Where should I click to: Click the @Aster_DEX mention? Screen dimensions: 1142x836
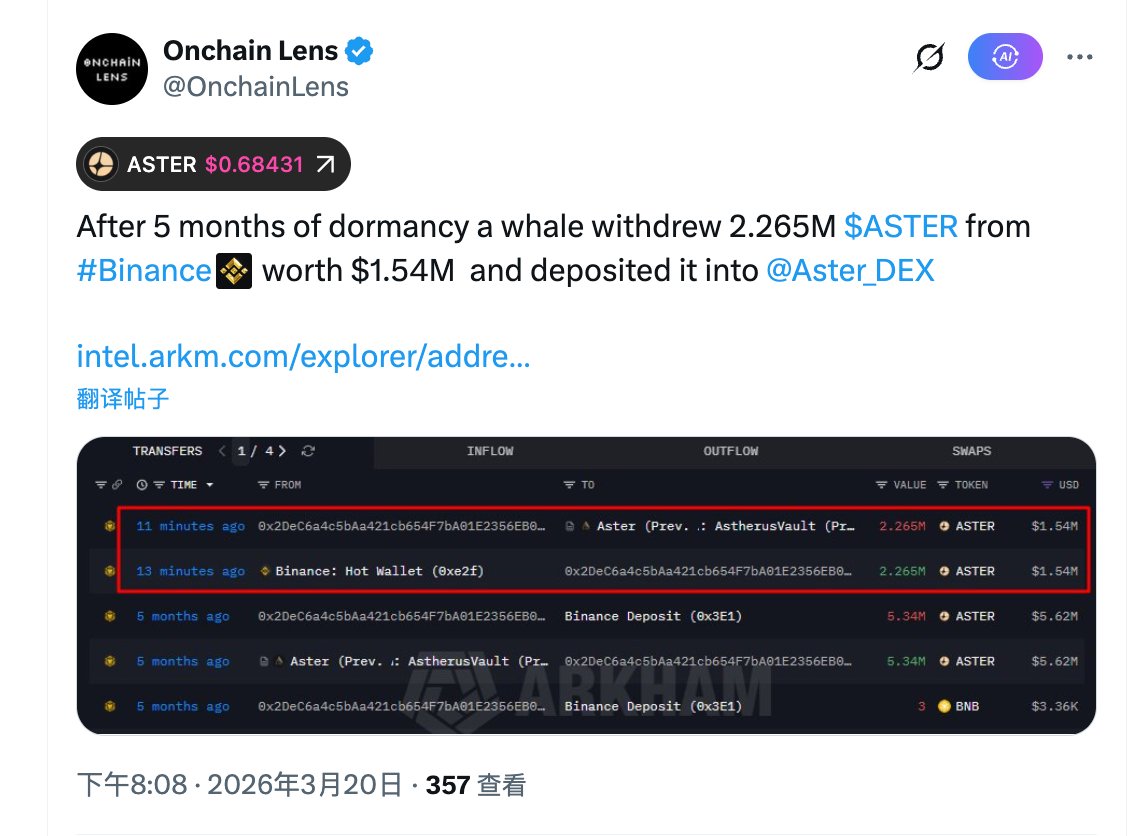click(x=850, y=271)
